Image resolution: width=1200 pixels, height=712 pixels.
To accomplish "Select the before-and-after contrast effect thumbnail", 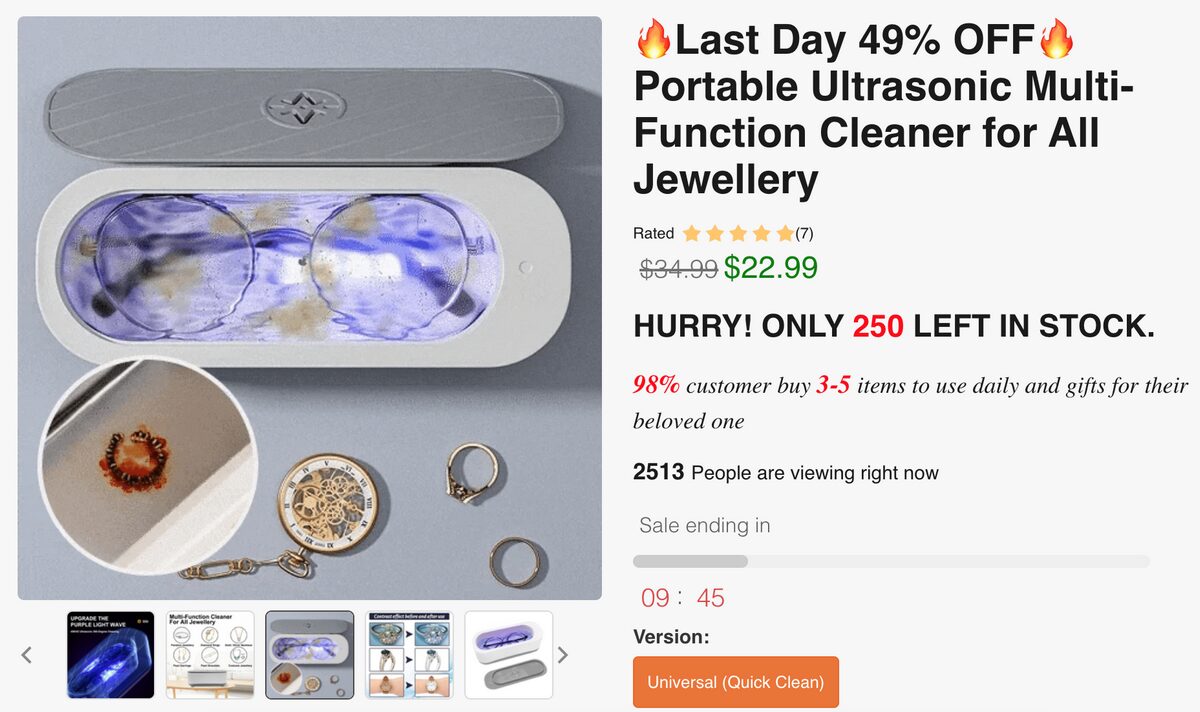I will 410,654.
